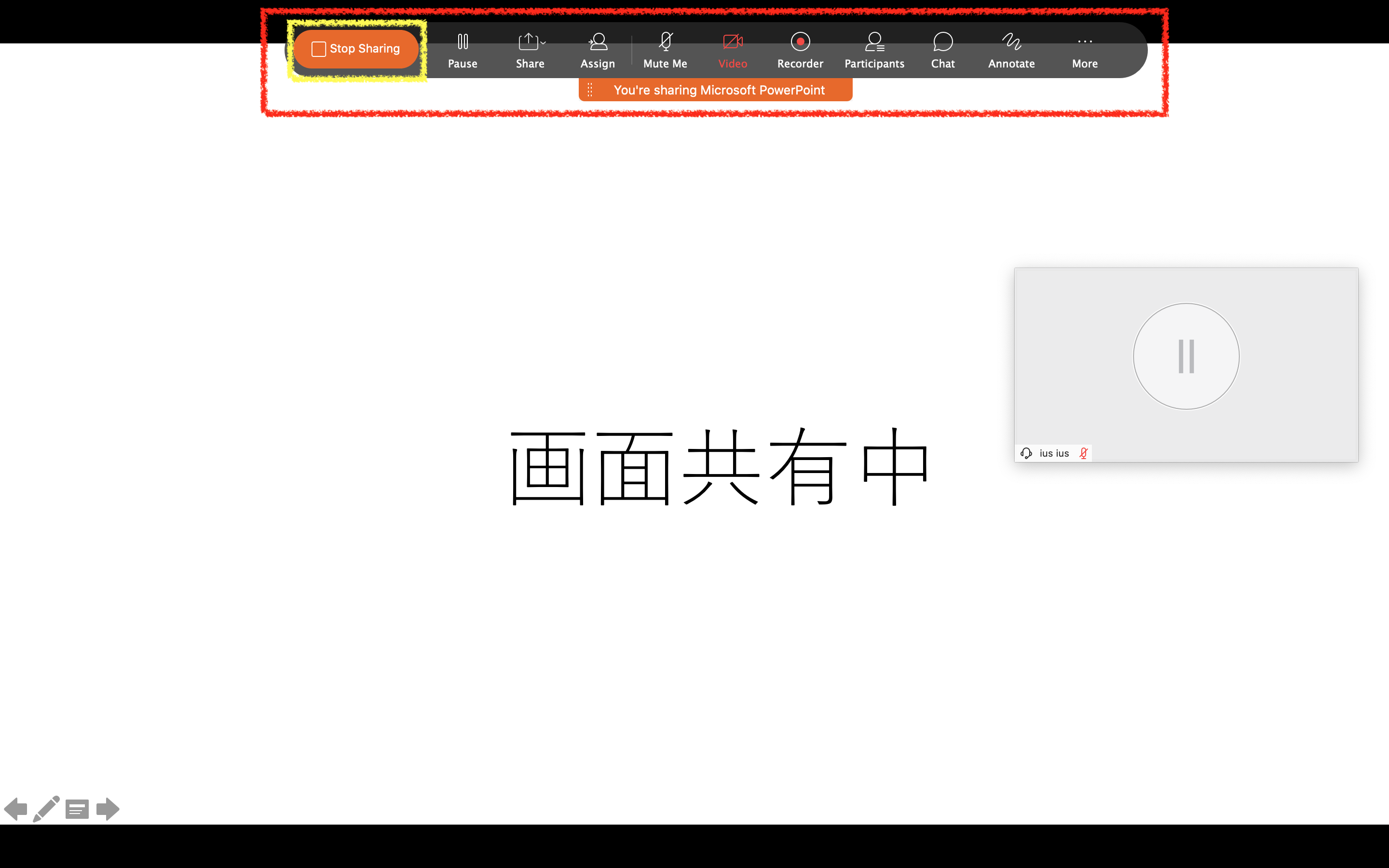The height and width of the screenshot is (868, 1389).
Task: Click the slide text 画面共有中
Action: click(720, 466)
